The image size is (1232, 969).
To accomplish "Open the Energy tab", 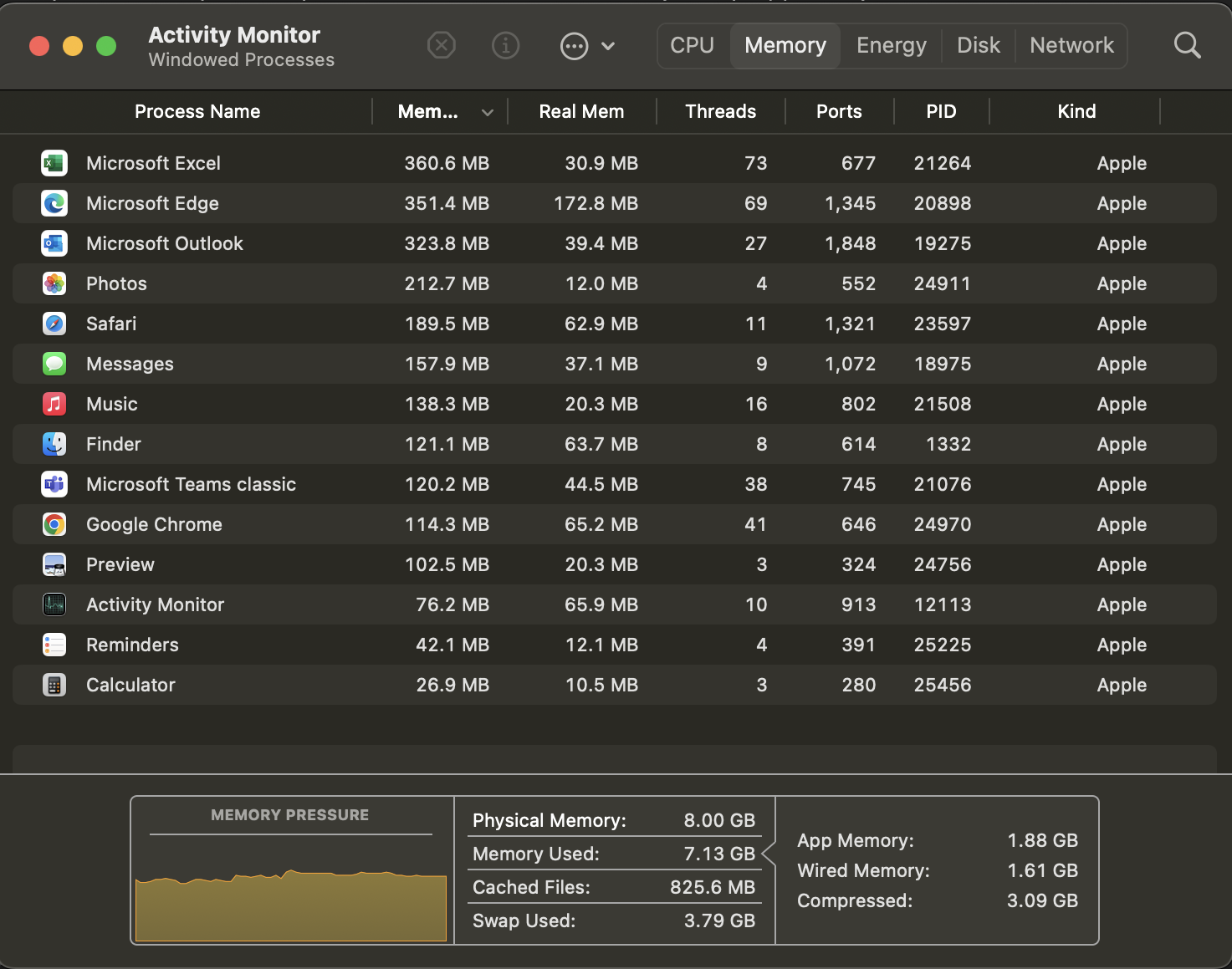I will [x=892, y=45].
